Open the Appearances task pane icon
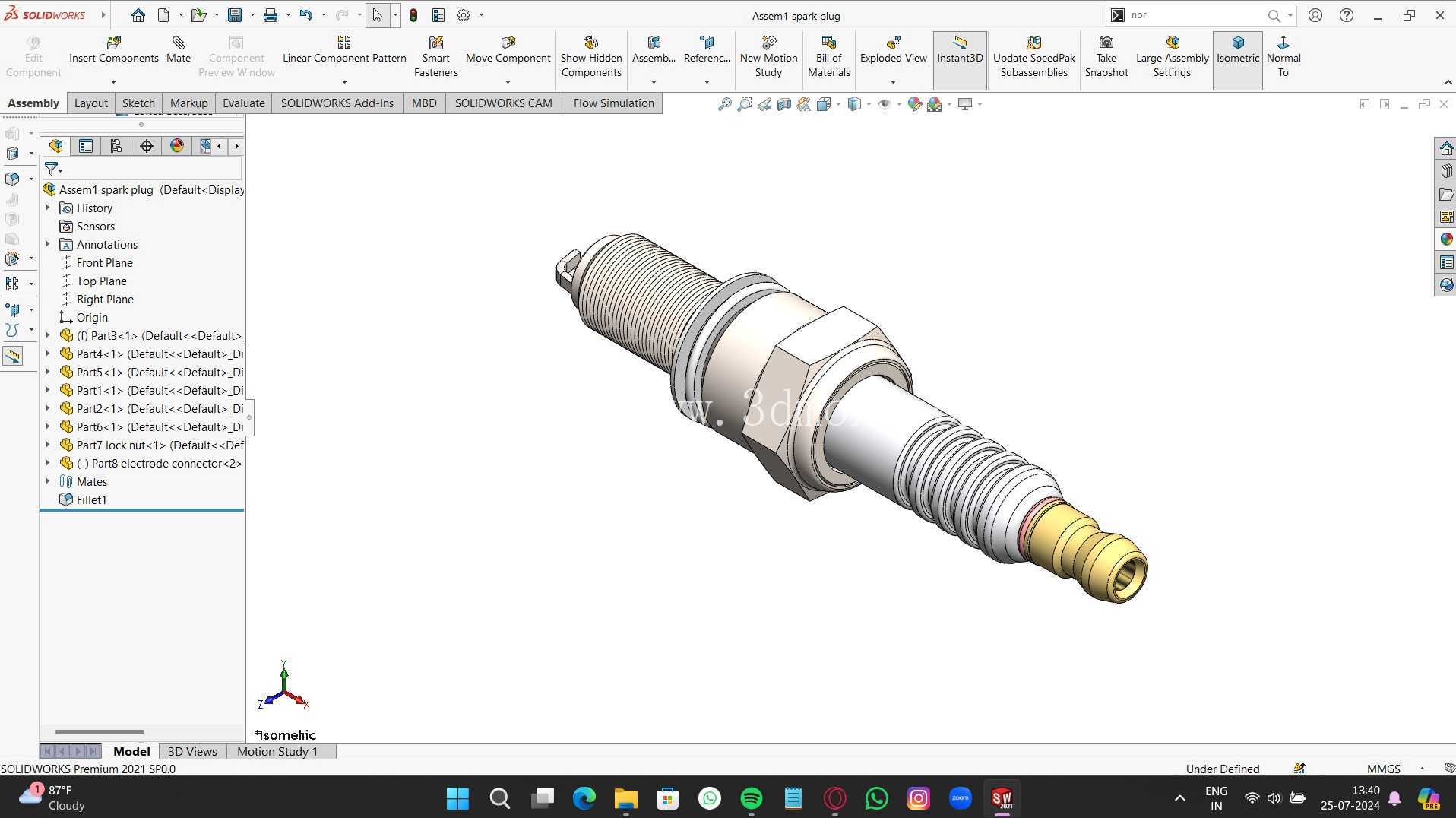The height and width of the screenshot is (818, 1456). pos(1446,239)
